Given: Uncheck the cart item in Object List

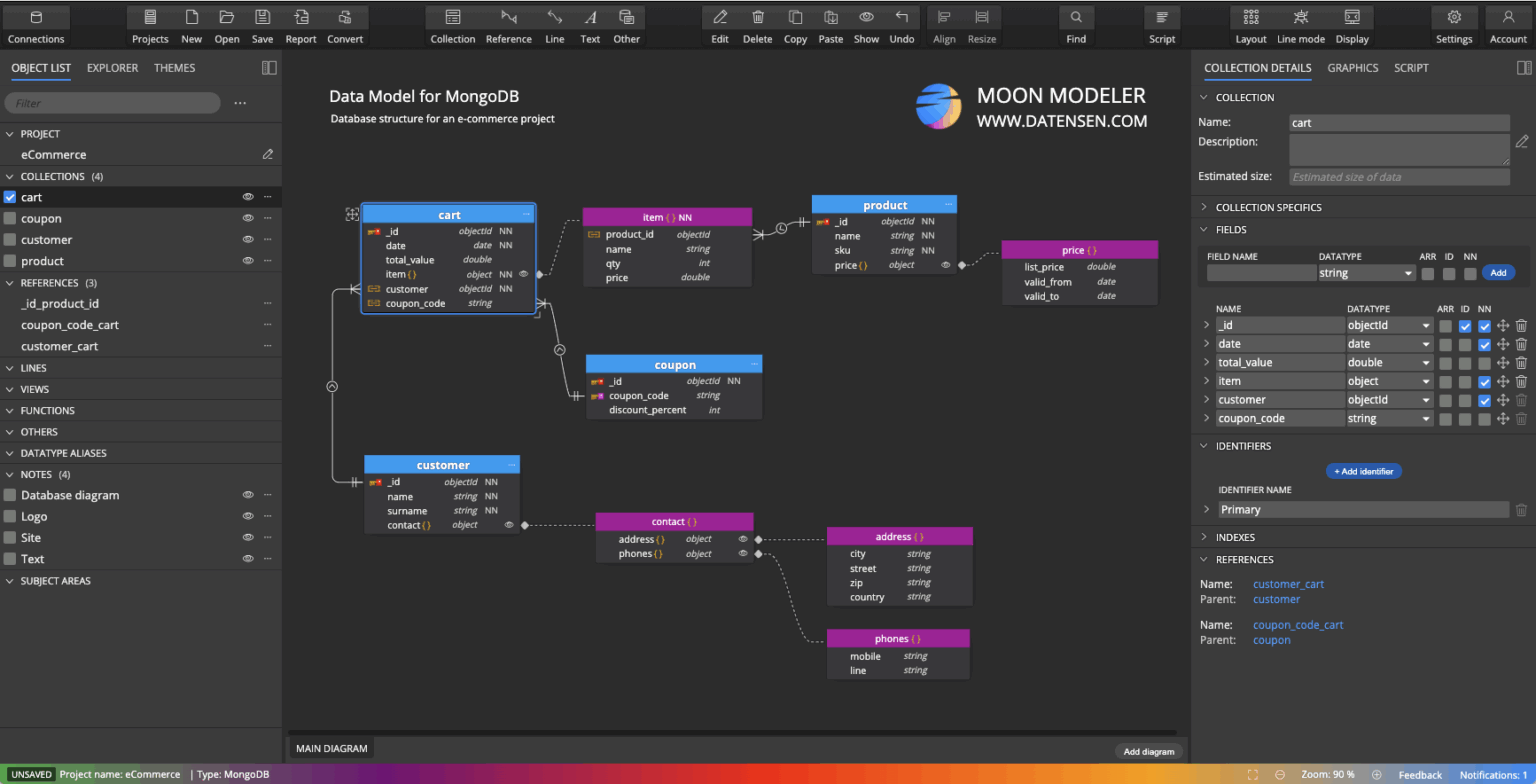Looking at the screenshot, I should click(11, 197).
